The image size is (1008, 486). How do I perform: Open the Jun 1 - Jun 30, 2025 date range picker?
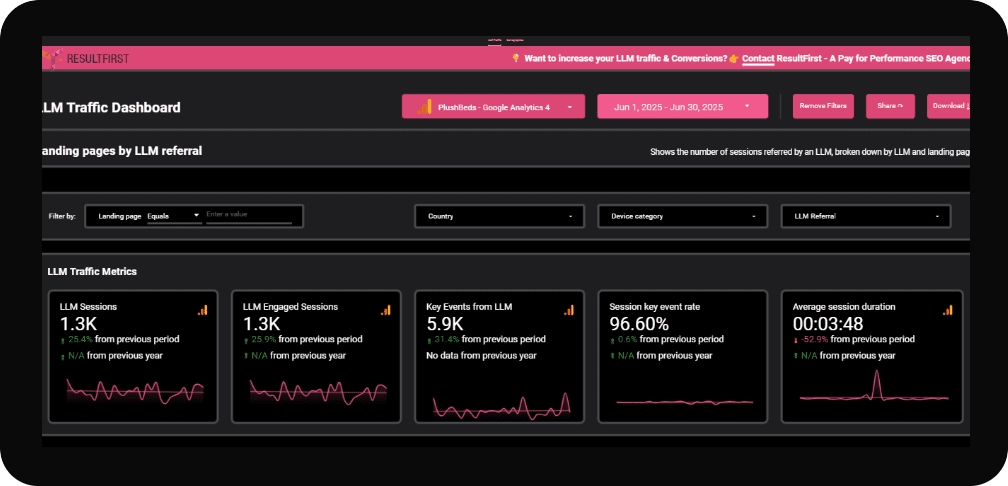(x=682, y=106)
